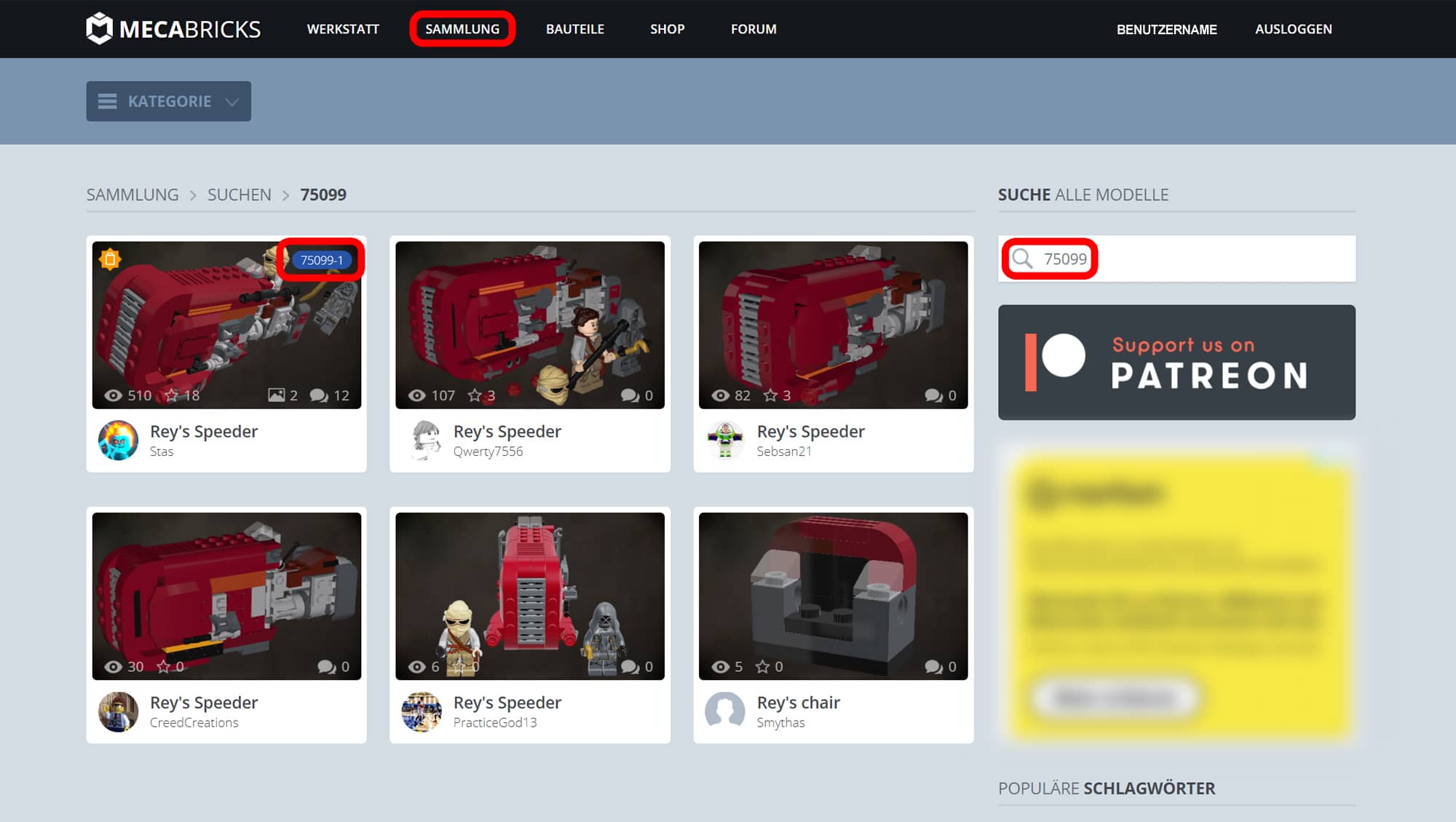Open the Sebsan21 username link
The image size is (1456, 822).
coord(784,451)
